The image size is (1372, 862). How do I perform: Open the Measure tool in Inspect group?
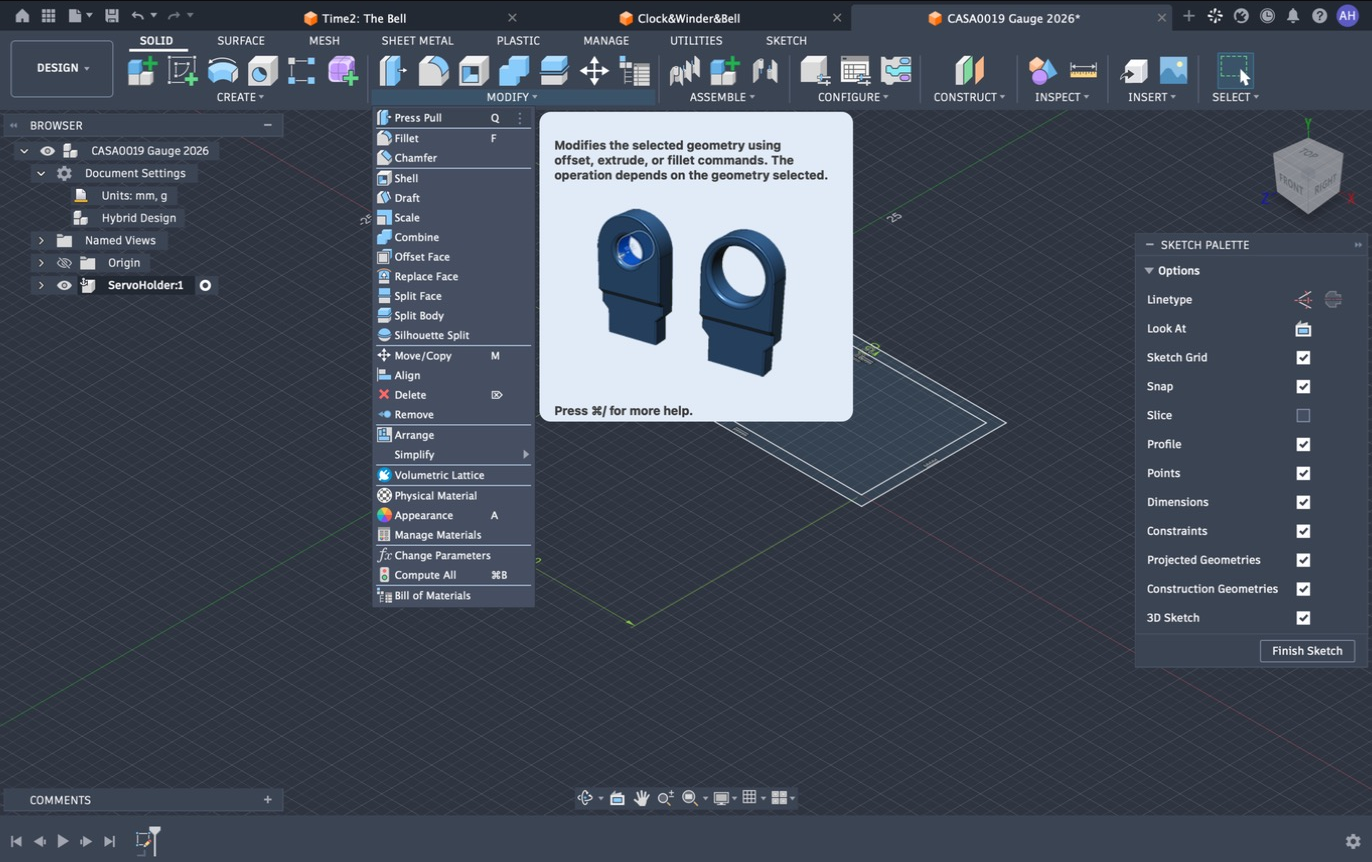tap(1083, 70)
